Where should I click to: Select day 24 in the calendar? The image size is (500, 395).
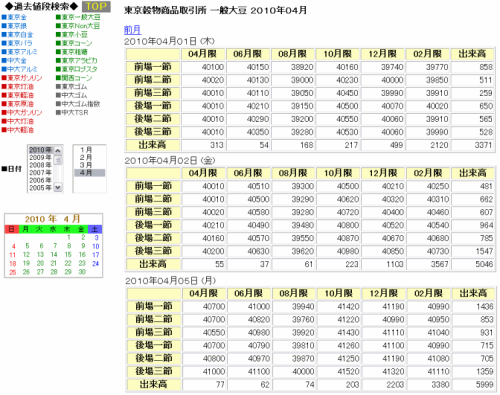tap(96, 263)
